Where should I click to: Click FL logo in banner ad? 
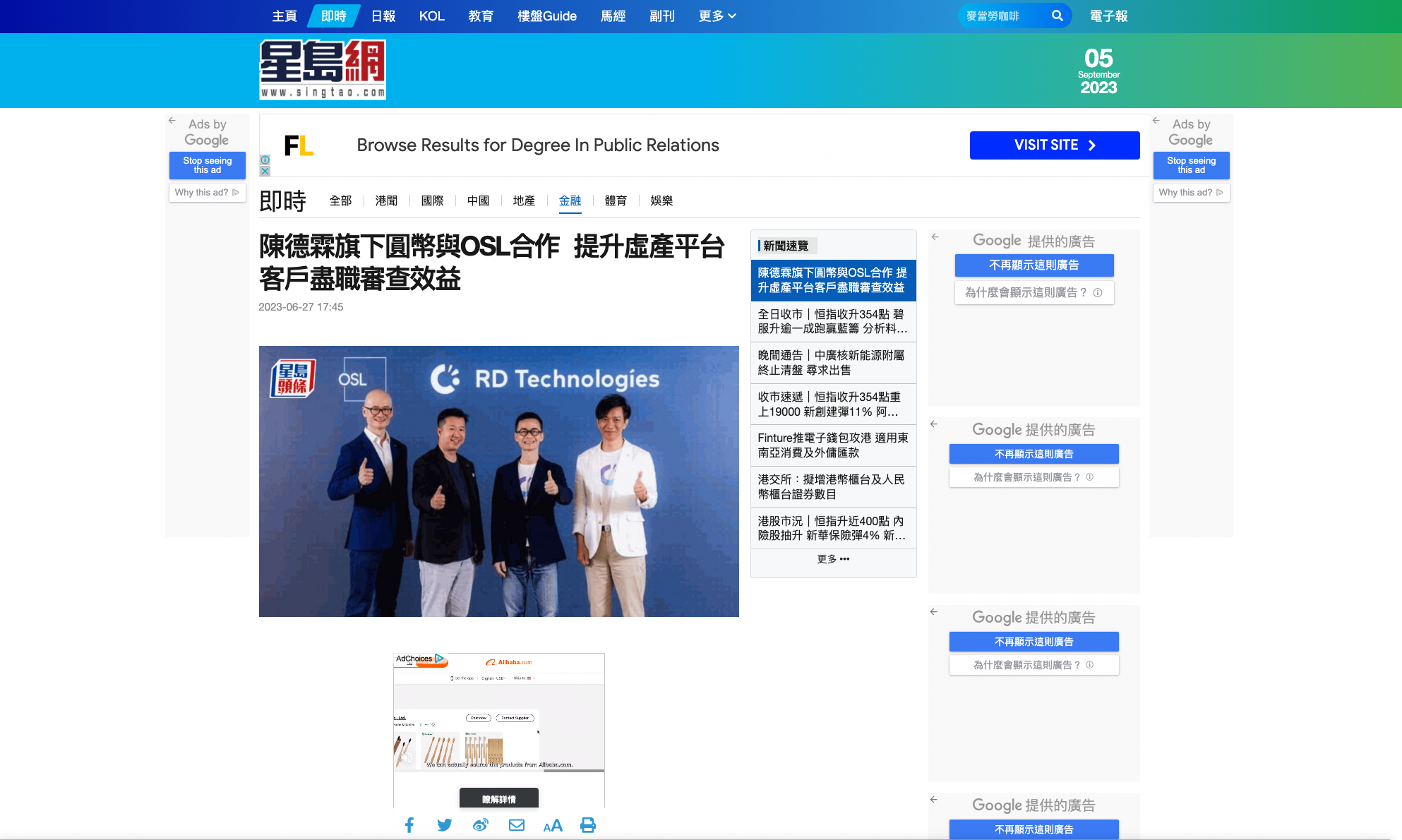[299, 145]
